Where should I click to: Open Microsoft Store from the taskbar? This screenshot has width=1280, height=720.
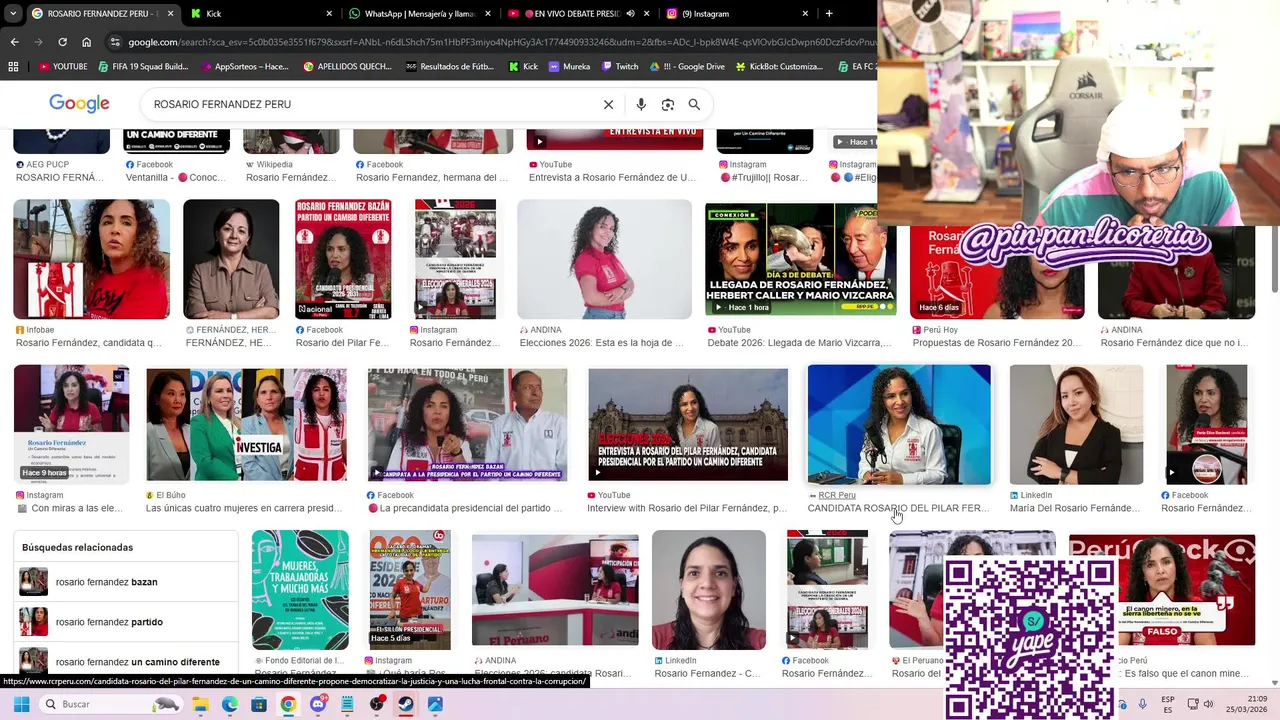(259, 704)
